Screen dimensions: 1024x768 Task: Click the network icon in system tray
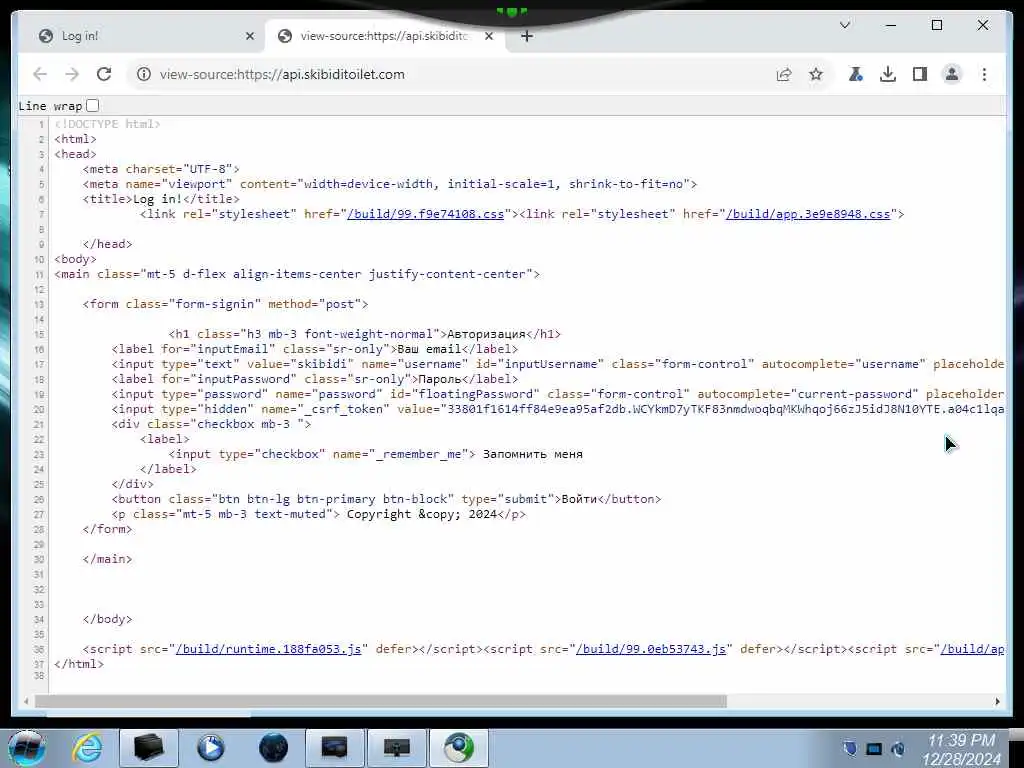pos(874,749)
